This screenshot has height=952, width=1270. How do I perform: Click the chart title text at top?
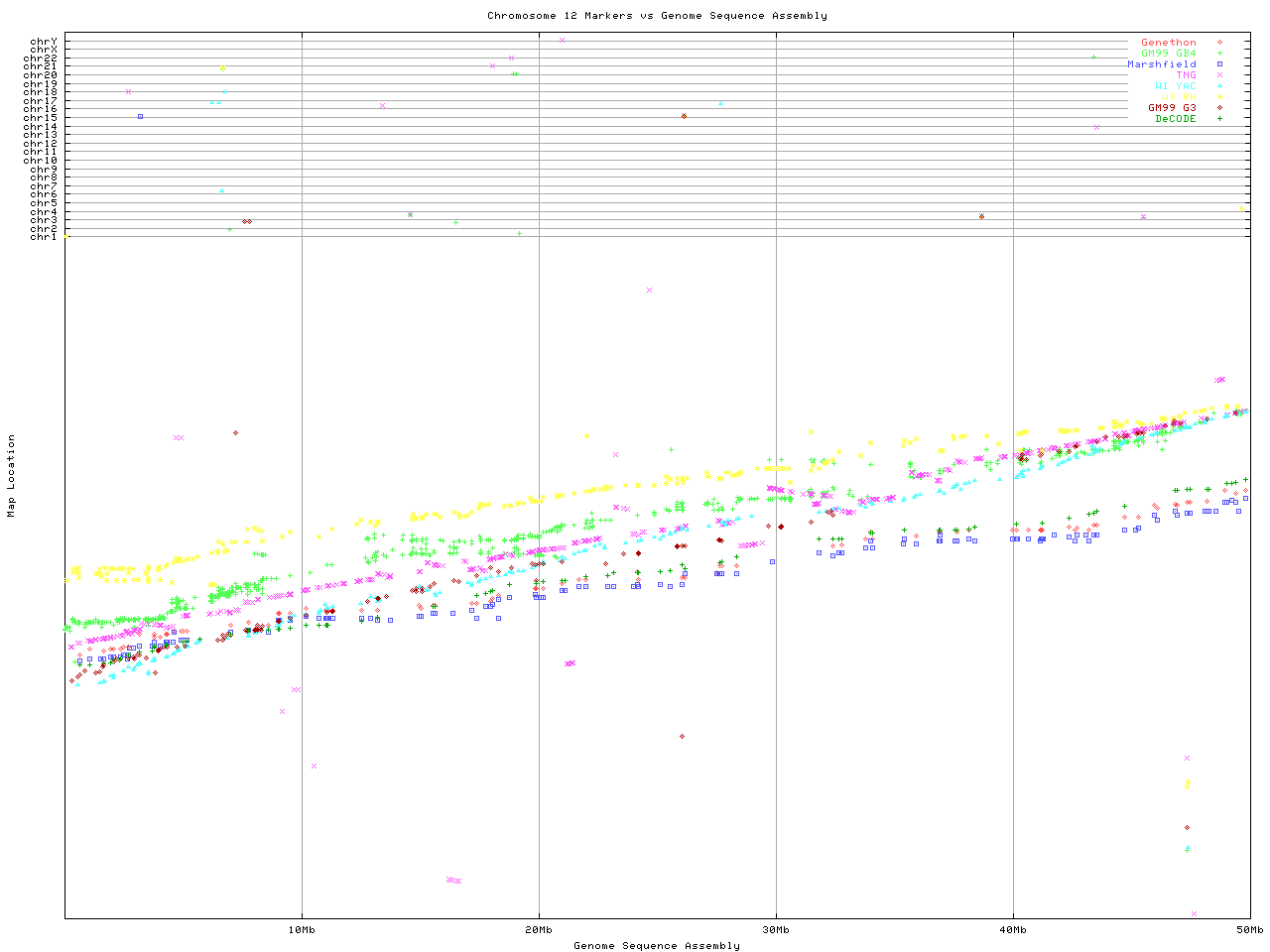657,16
